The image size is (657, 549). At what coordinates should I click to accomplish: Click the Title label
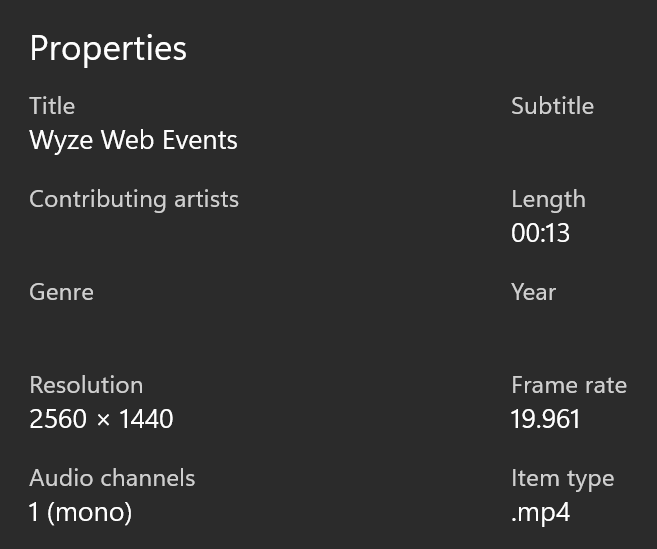point(52,106)
